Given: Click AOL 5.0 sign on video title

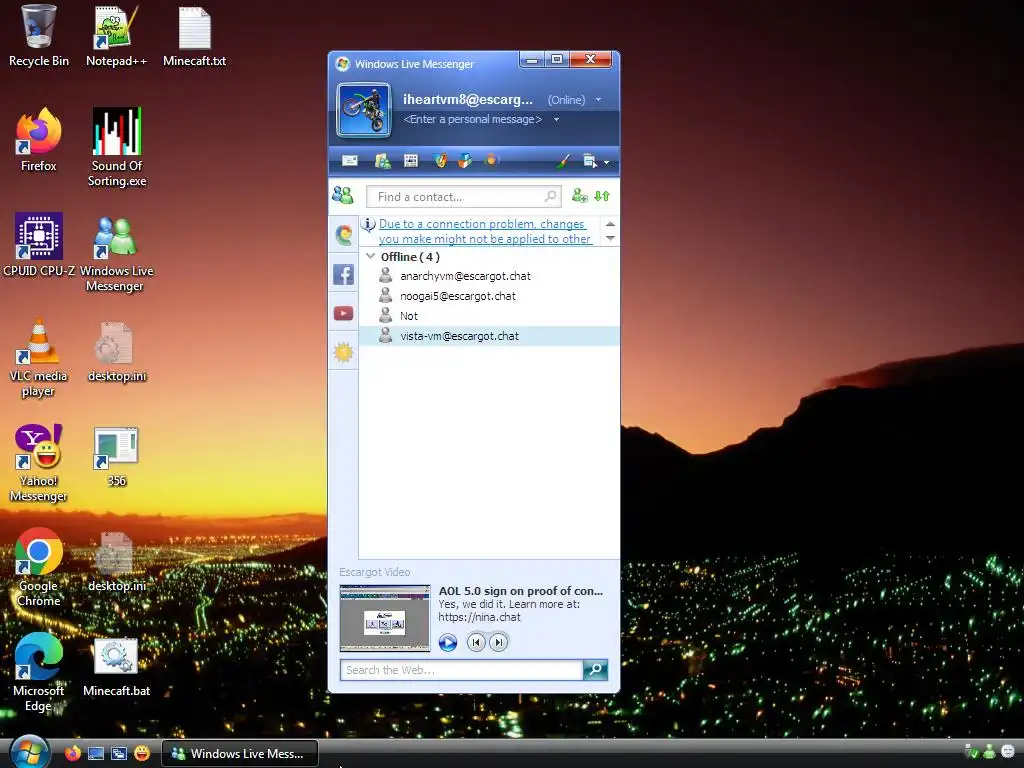Looking at the screenshot, I should (520, 591).
